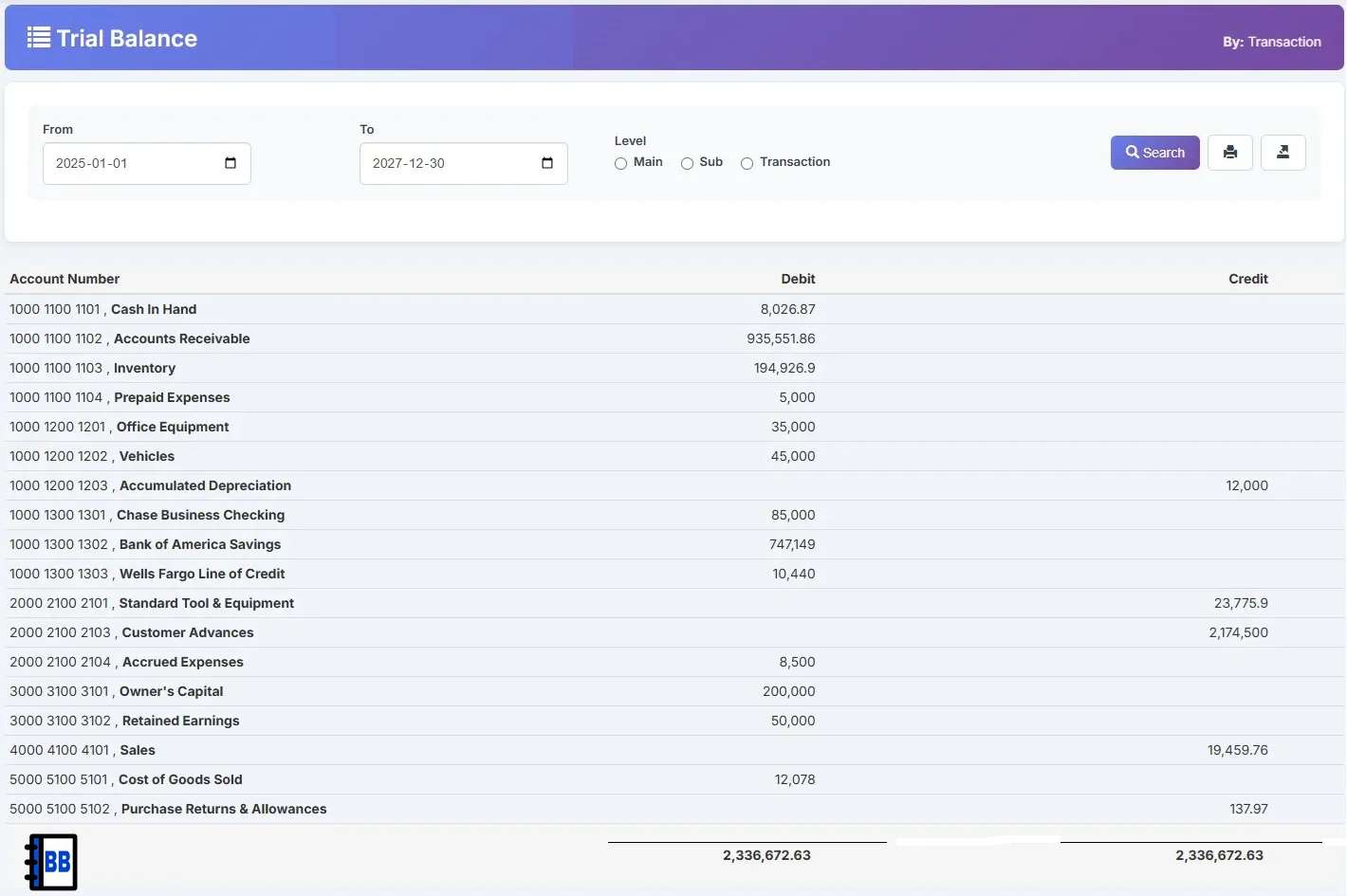Click the BB notebook logo
Screen dimensions: 1347x896
51,862
